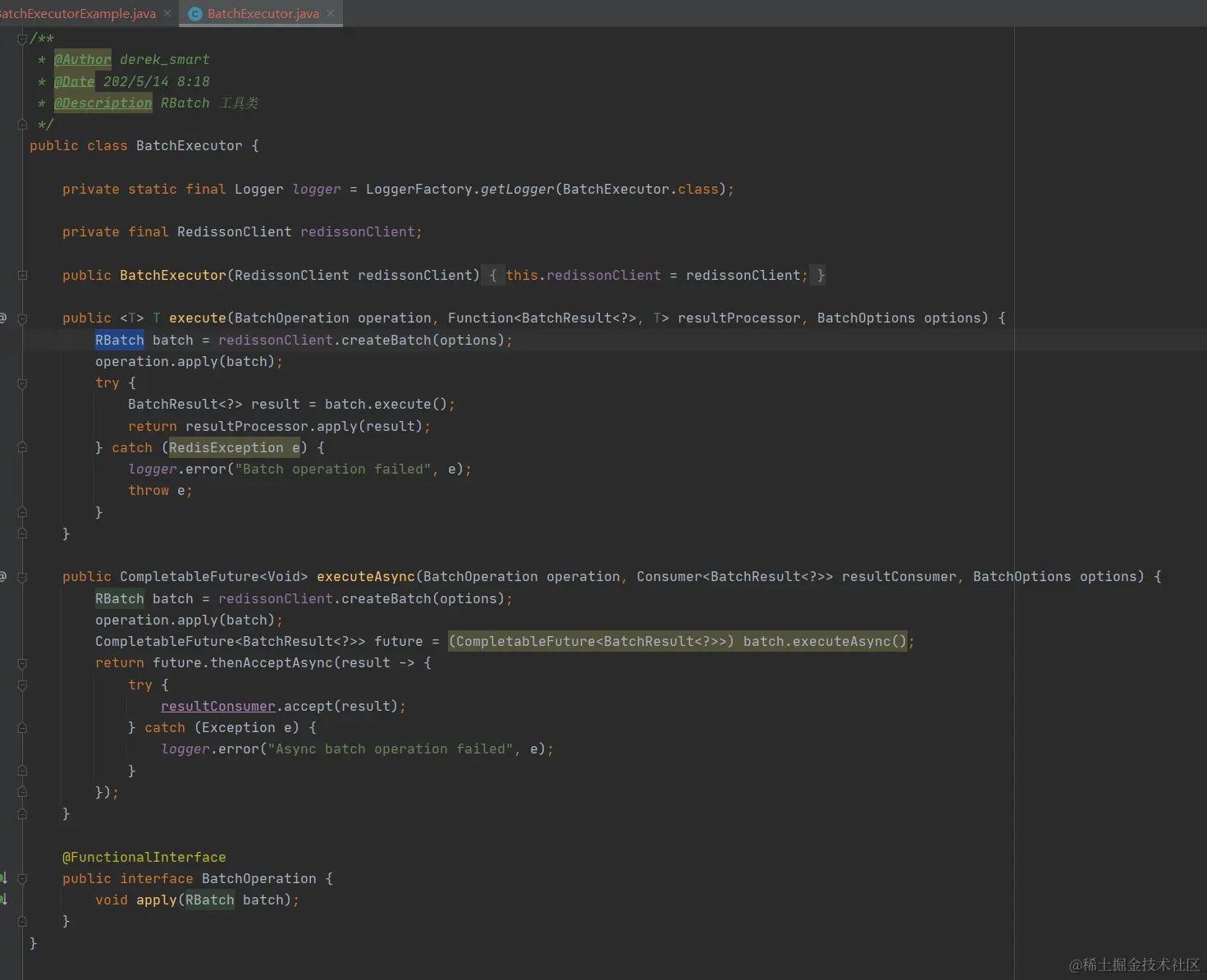Image resolution: width=1207 pixels, height=980 pixels.
Task: Click 'BatchOperation' in the interface declaration
Action: tap(258, 879)
